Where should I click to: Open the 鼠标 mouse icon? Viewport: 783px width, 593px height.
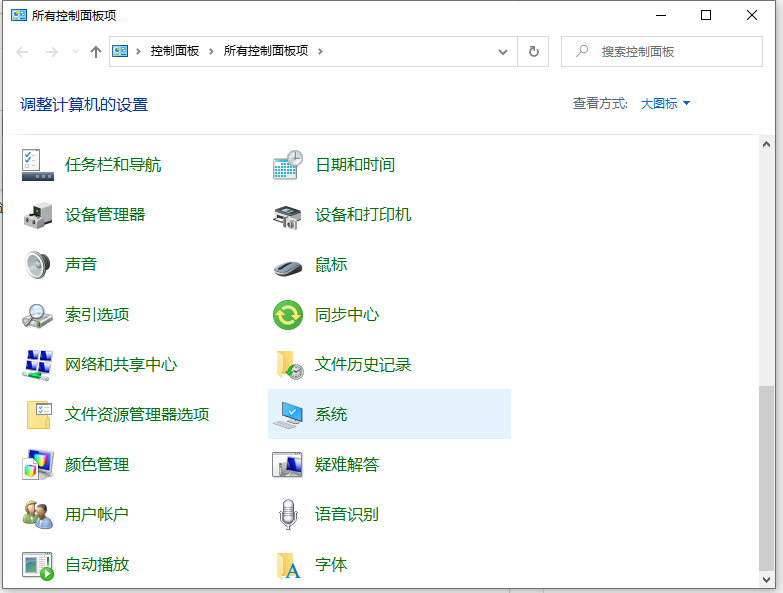pyautogui.click(x=288, y=268)
